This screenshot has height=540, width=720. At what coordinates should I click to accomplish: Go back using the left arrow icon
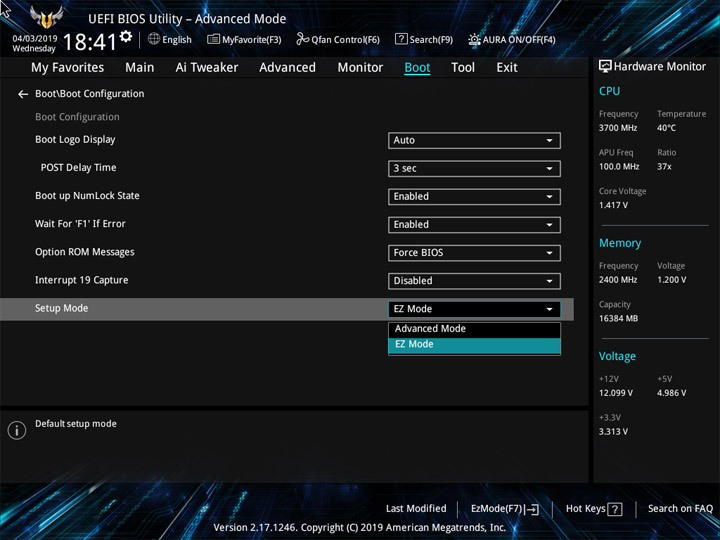point(23,94)
